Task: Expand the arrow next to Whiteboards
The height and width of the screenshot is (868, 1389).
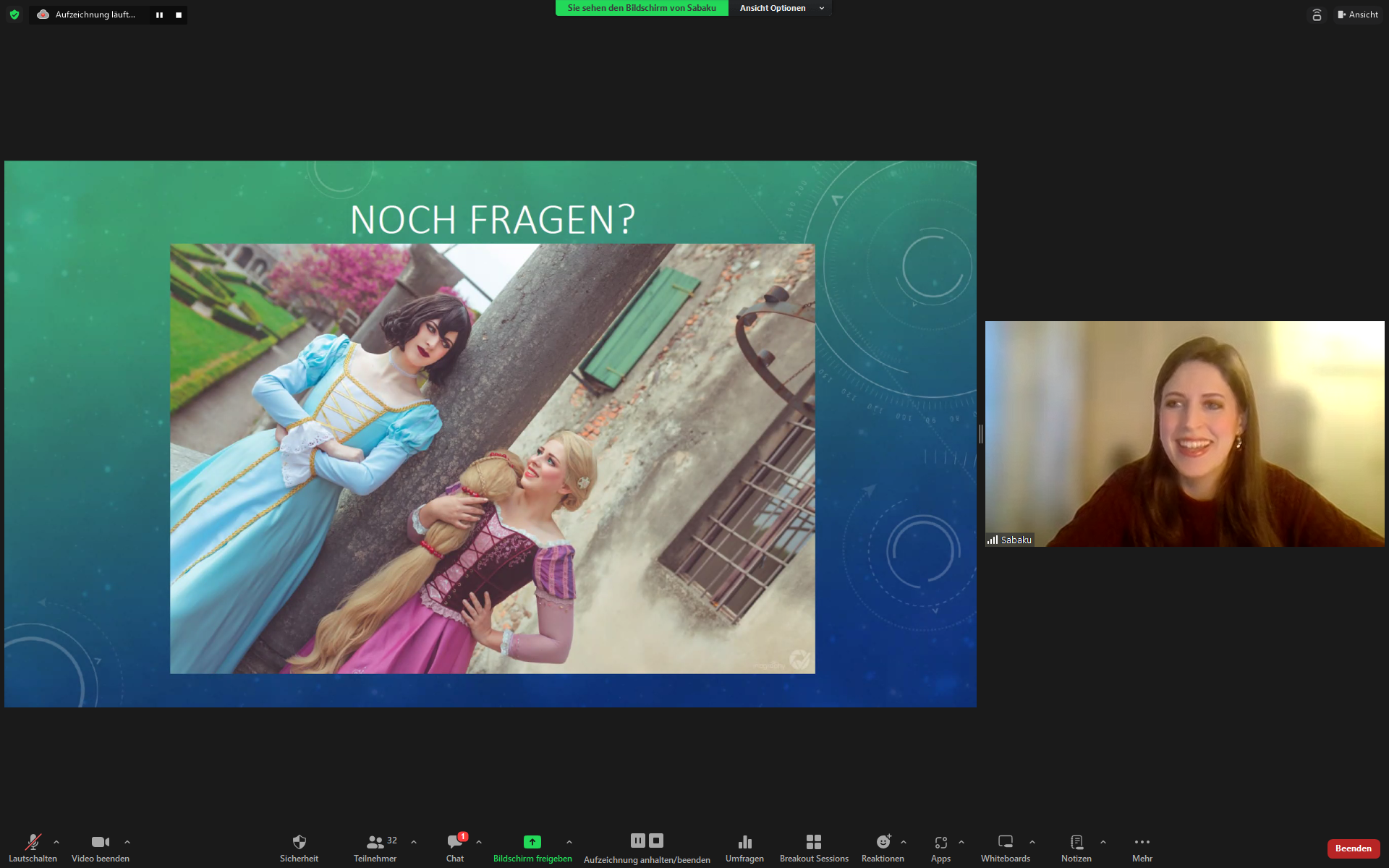Action: (x=1032, y=842)
